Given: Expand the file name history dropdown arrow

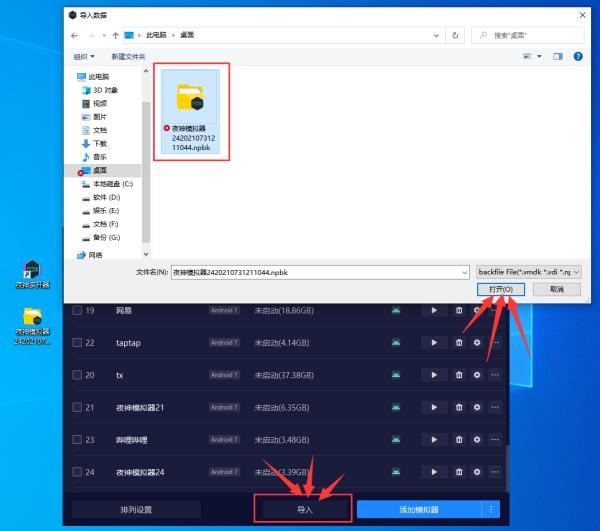Looking at the screenshot, I should click(465, 272).
